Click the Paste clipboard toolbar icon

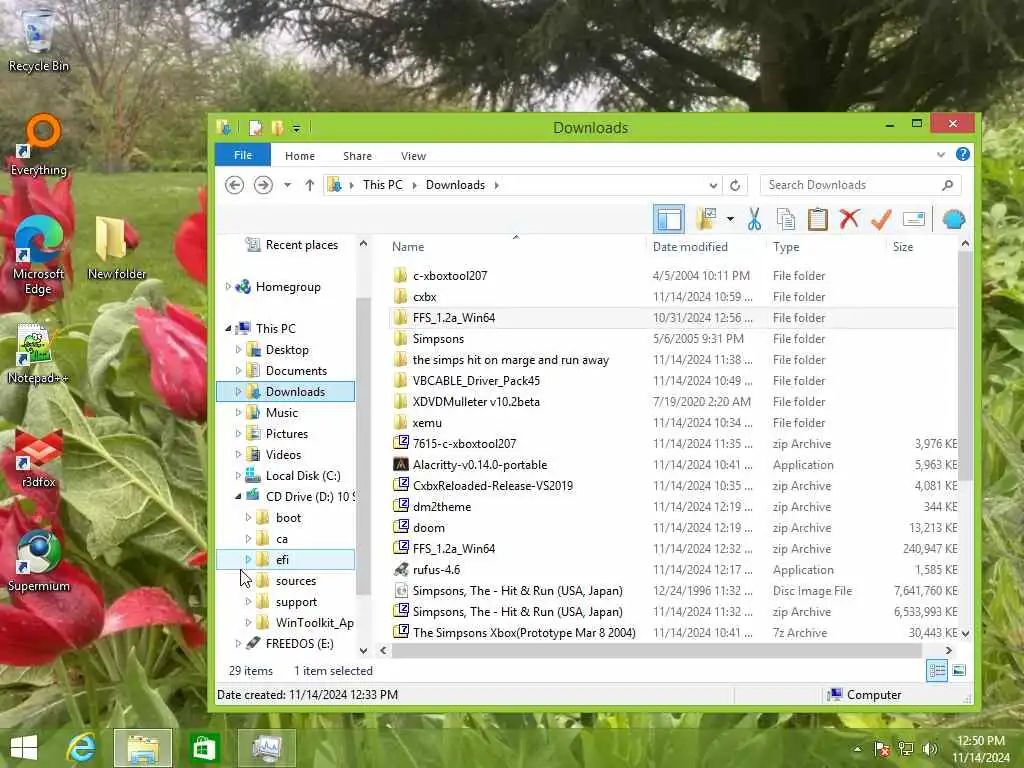[817, 219]
